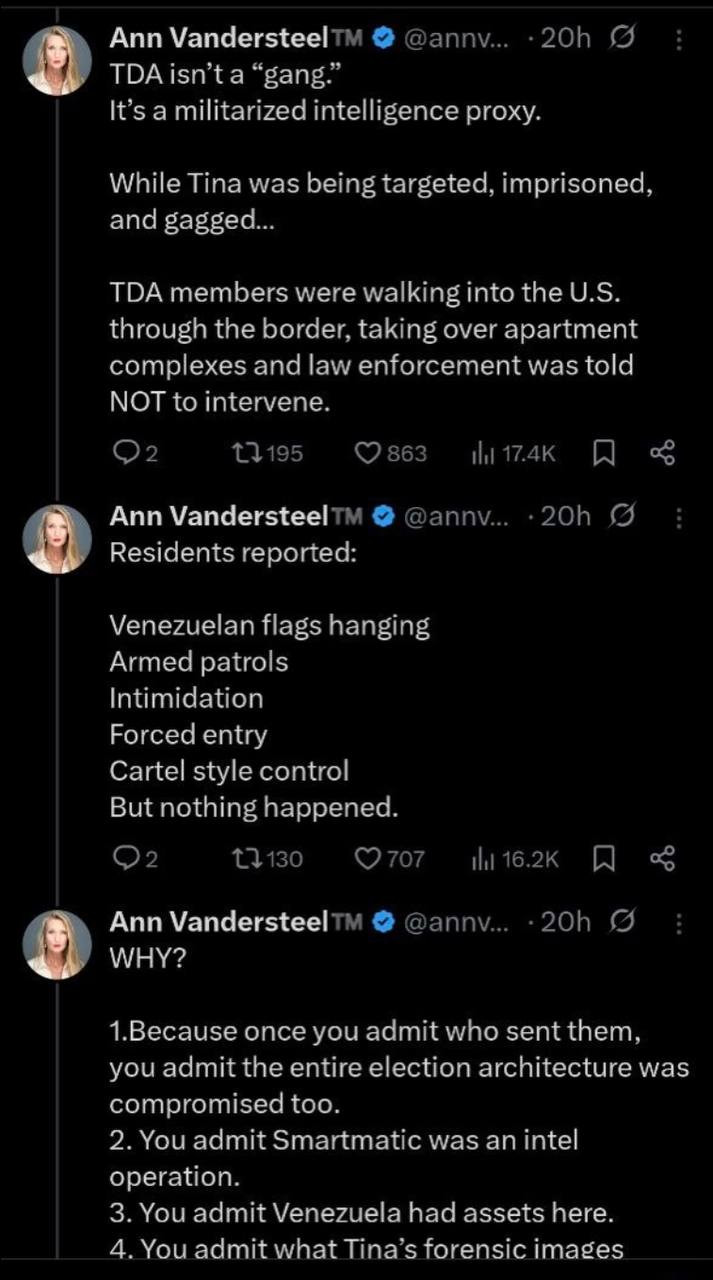
Task: Open author name on first post
Action: (218, 39)
